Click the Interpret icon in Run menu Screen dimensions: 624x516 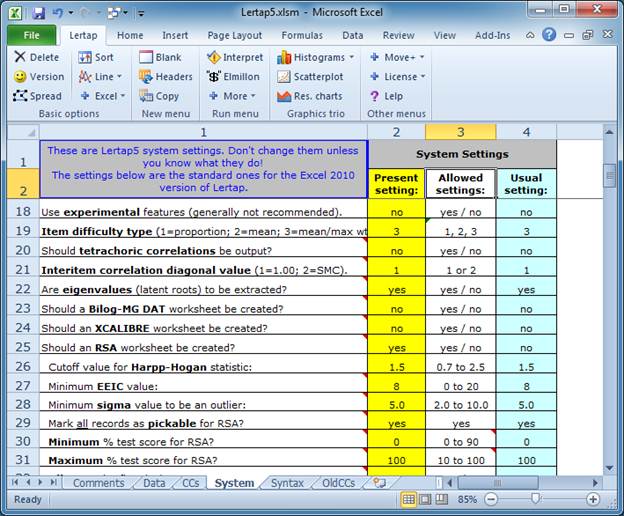[x=214, y=58]
